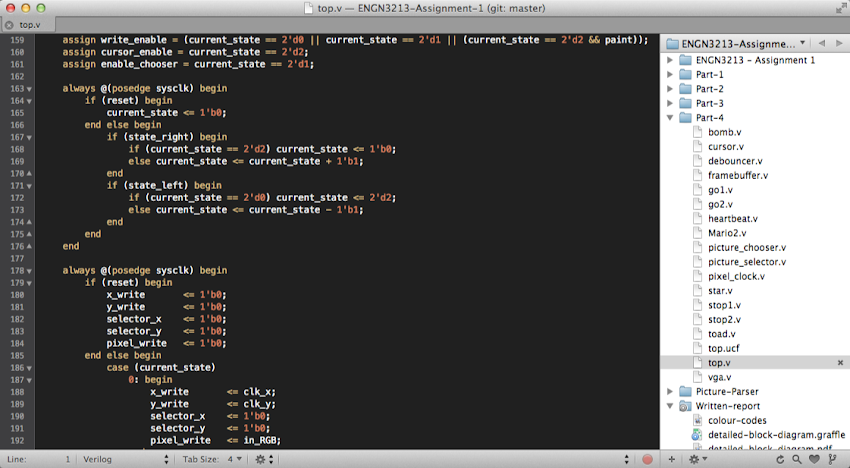Open detailed-block-diagram.graffle file
Screen dimensions: 850x468
776,434
